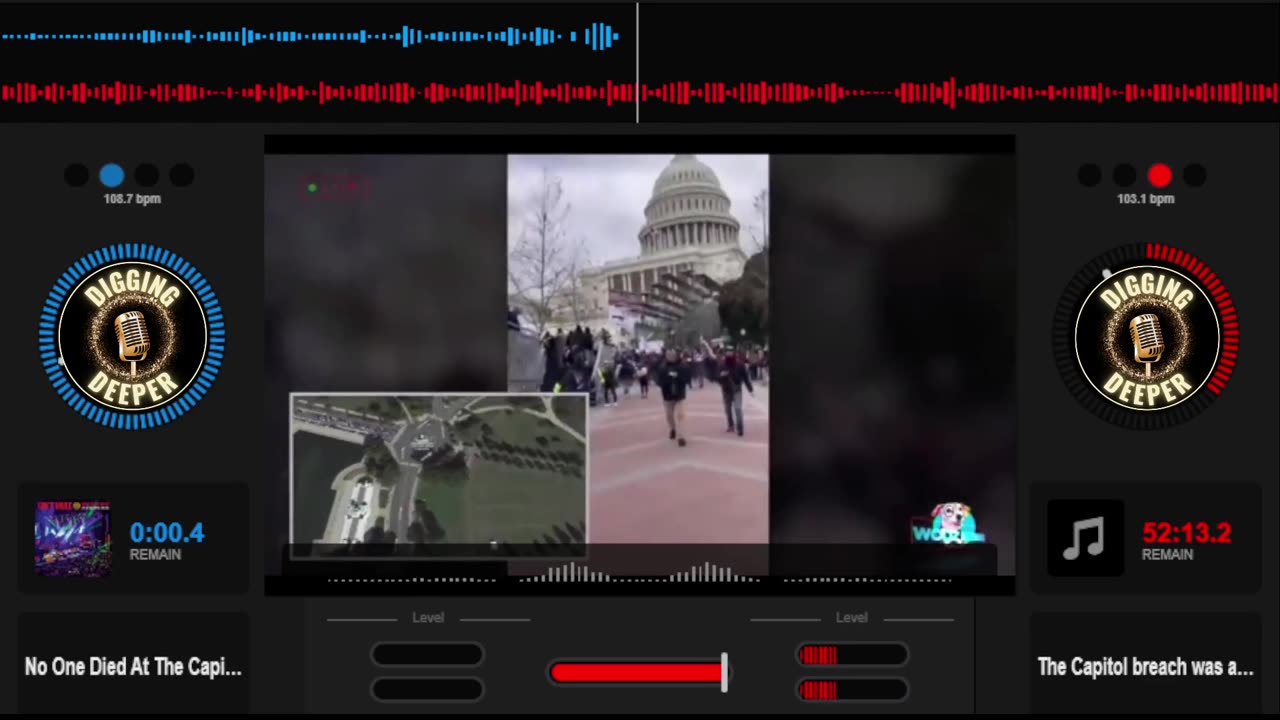Click the right Digging Deeper deck logo

point(1147,337)
